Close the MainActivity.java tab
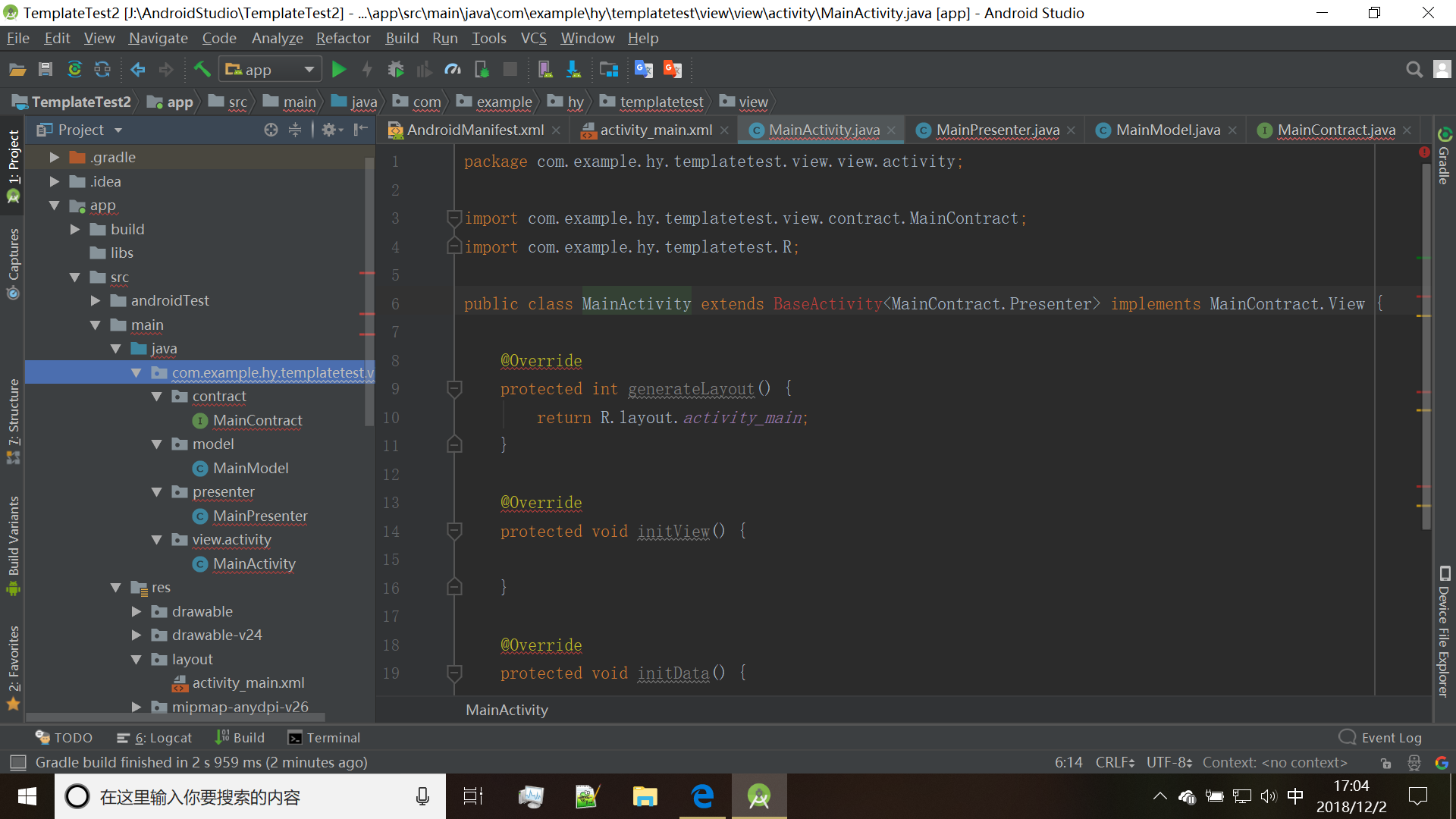This screenshot has width=1456, height=819. (892, 130)
